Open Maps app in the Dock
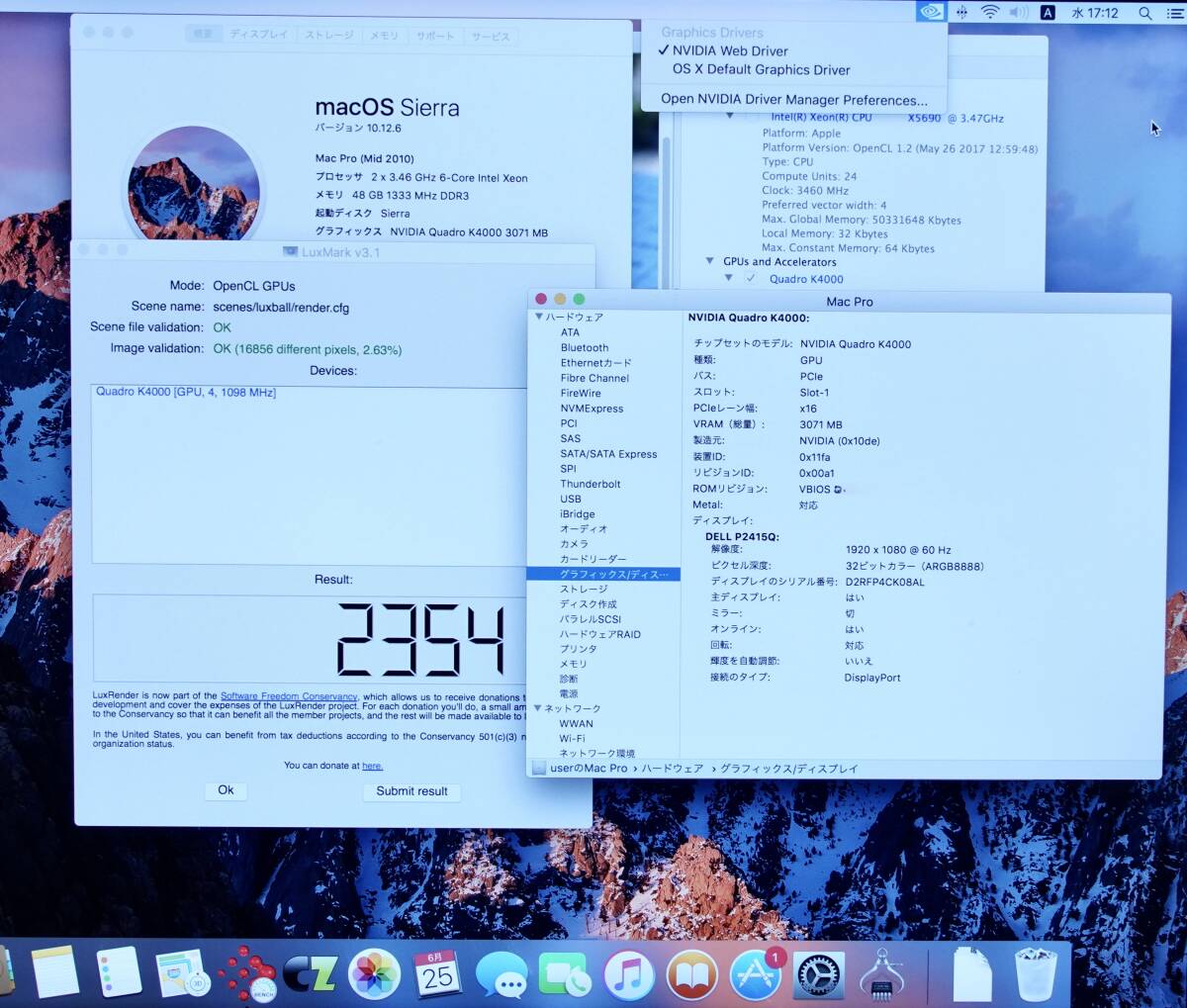Viewport: 1187px width, 1008px height. point(182,973)
